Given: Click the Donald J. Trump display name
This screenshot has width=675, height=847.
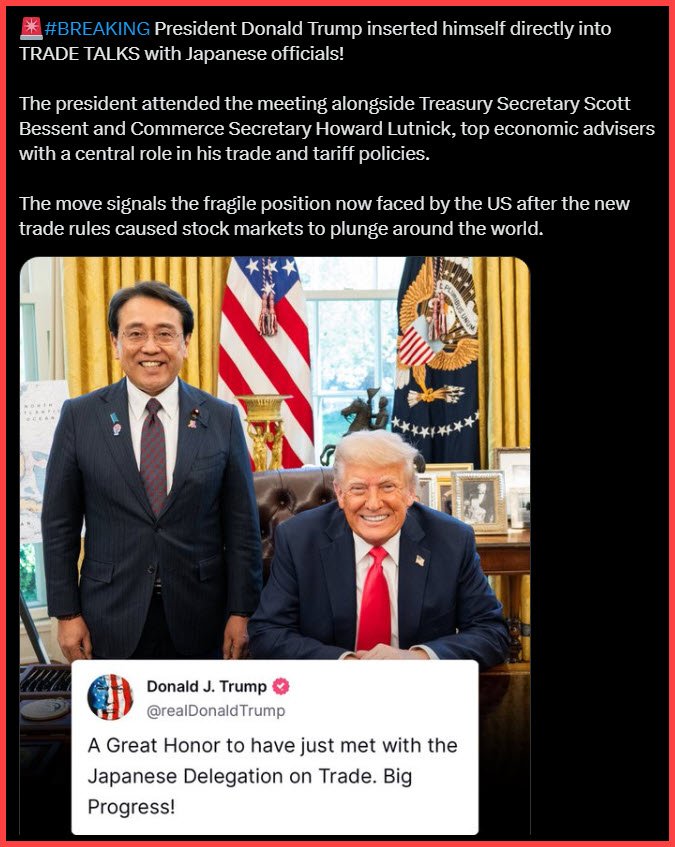Looking at the screenshot, I should point(207,686).
